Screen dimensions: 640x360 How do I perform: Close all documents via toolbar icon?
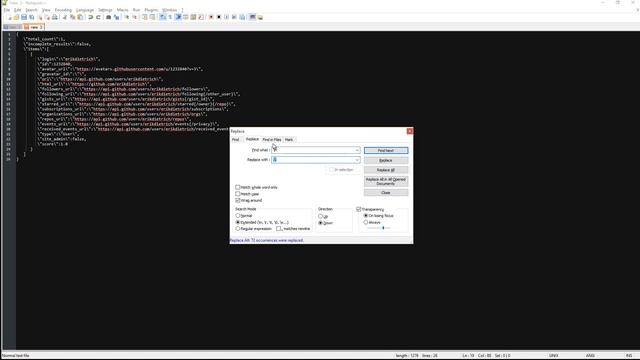(x=47, y=17)
